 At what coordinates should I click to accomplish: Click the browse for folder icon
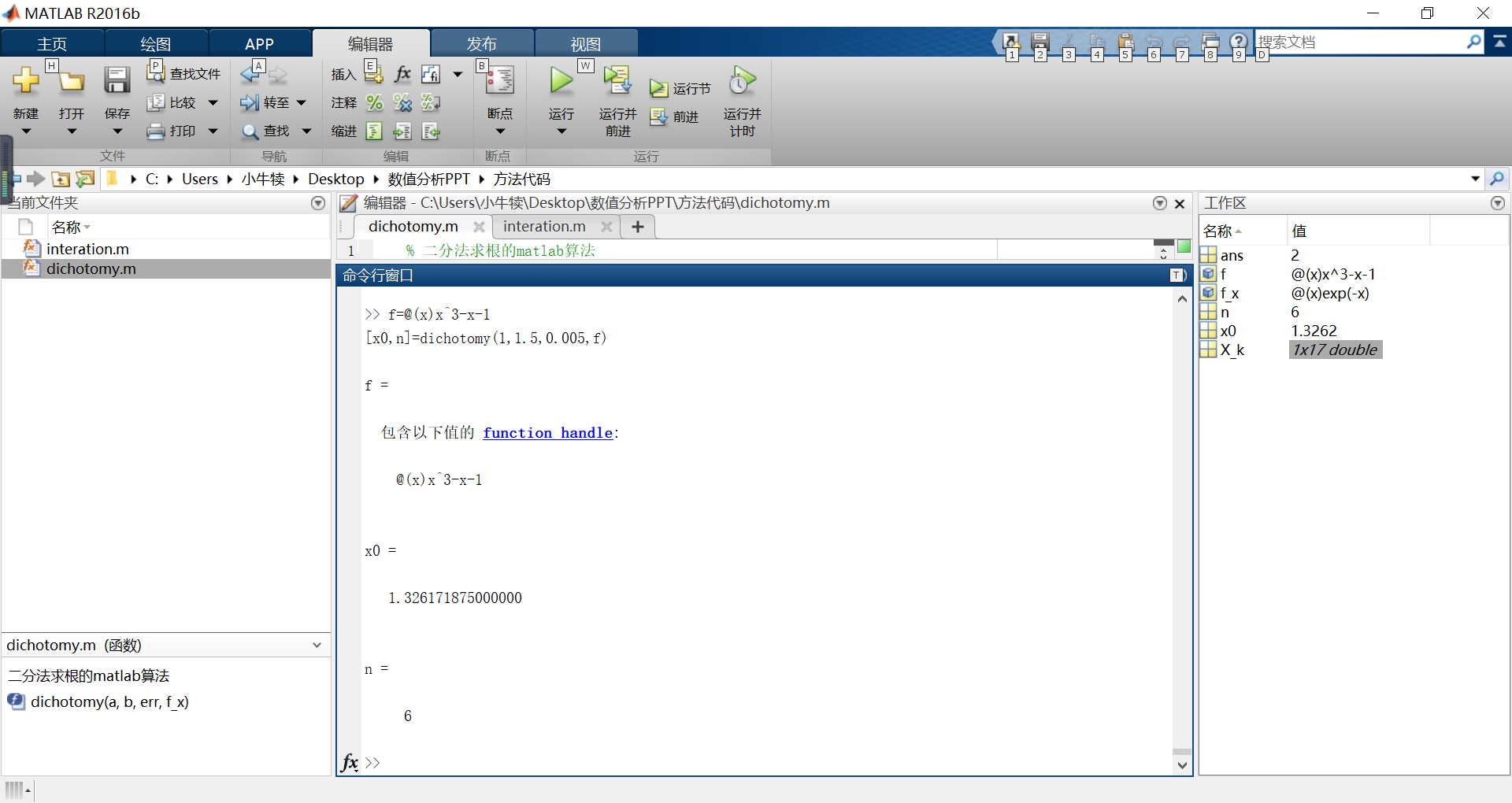click(x=84, y=179)
